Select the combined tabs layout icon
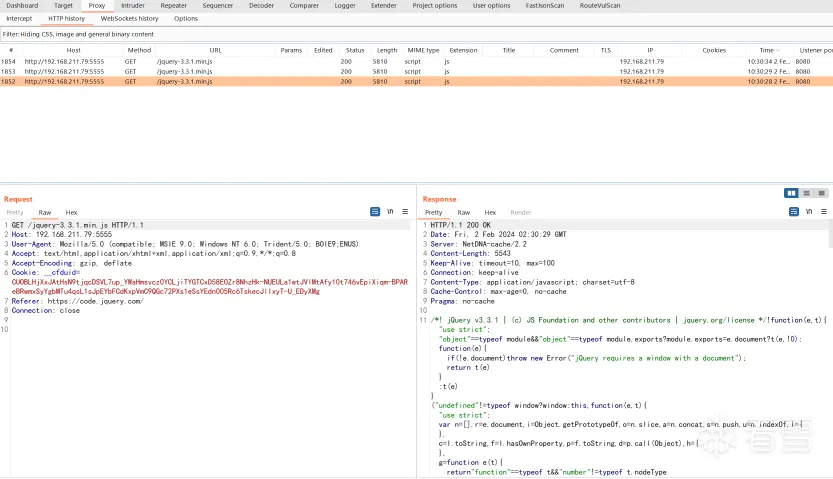 821,193
